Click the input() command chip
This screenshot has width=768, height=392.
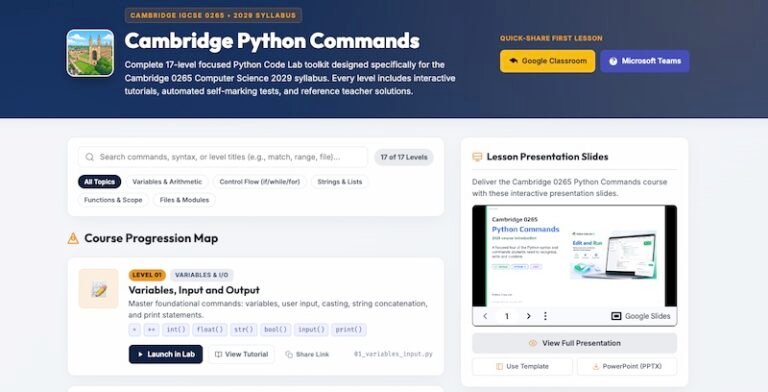click(x=312, y=330)
